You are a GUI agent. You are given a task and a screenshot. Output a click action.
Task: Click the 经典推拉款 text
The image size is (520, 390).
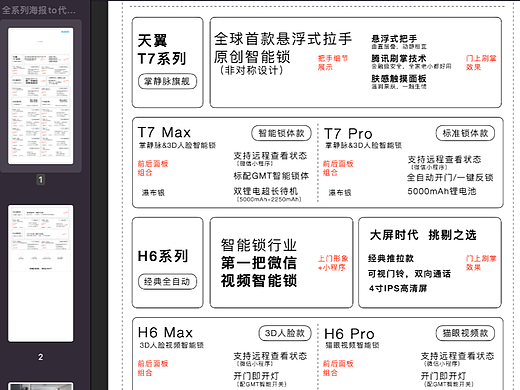391,258
